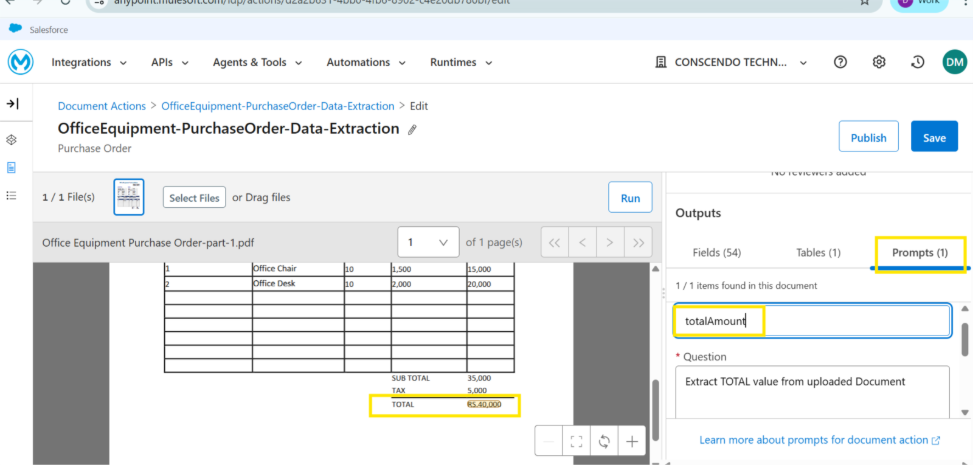
Task: Open the Help question mark icon
Action: 840,62
